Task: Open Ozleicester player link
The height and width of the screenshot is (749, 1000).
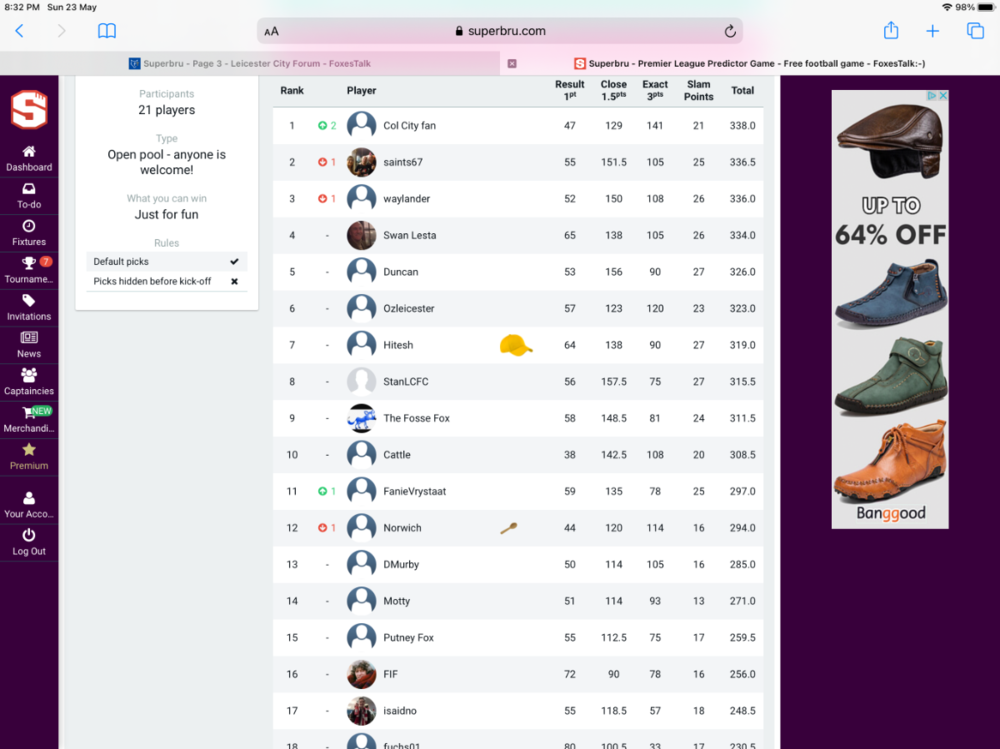Action: click(x=408, y=308)
